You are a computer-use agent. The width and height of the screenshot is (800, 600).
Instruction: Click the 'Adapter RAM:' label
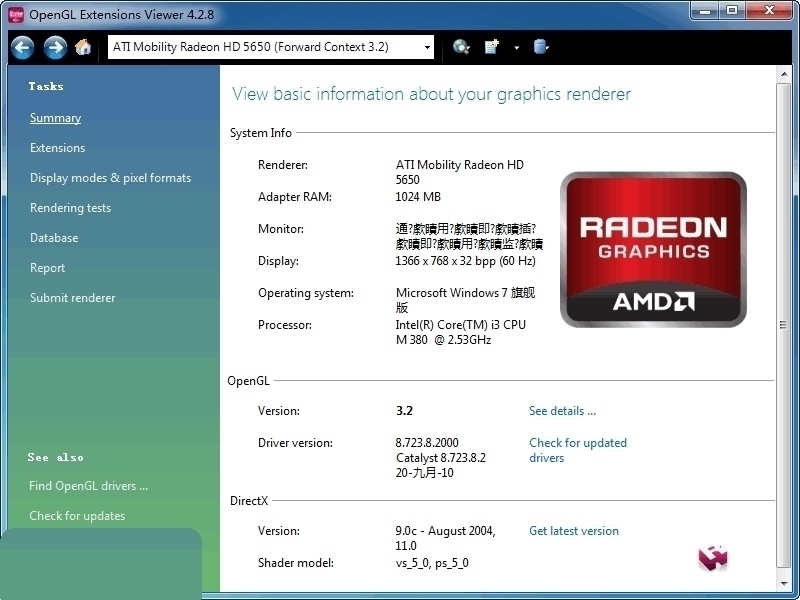pyautogui.click(x=295, y=197)
